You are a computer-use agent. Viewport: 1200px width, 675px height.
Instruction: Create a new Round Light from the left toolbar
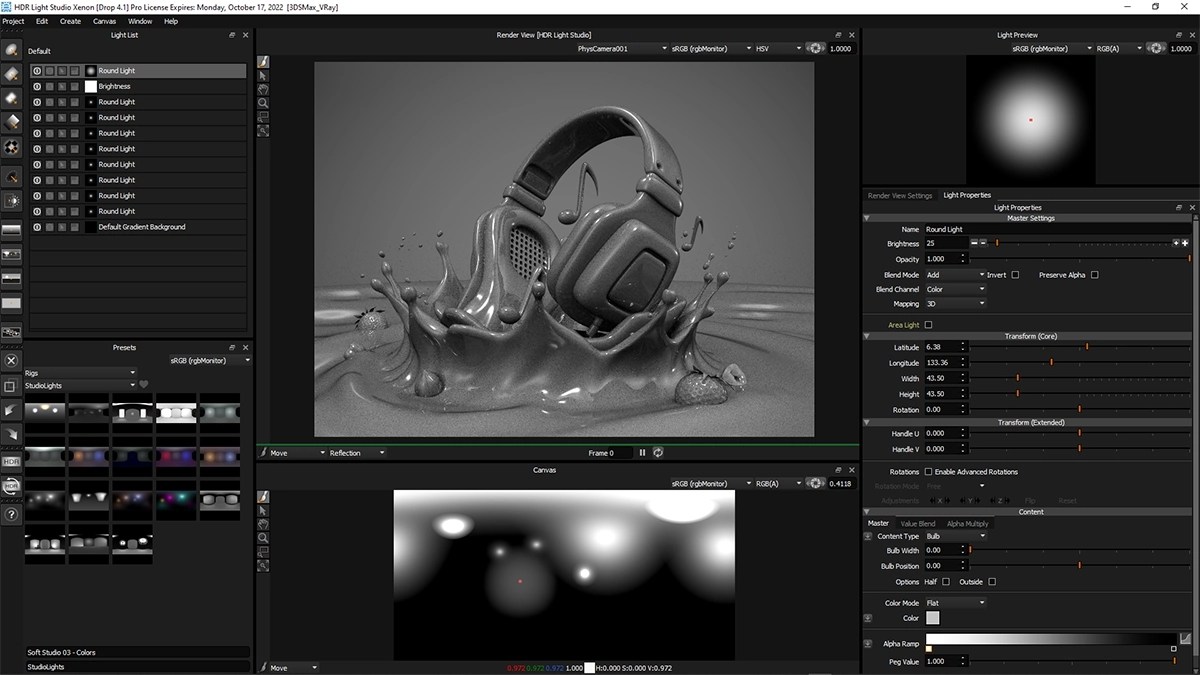click(x=12, y=50)
